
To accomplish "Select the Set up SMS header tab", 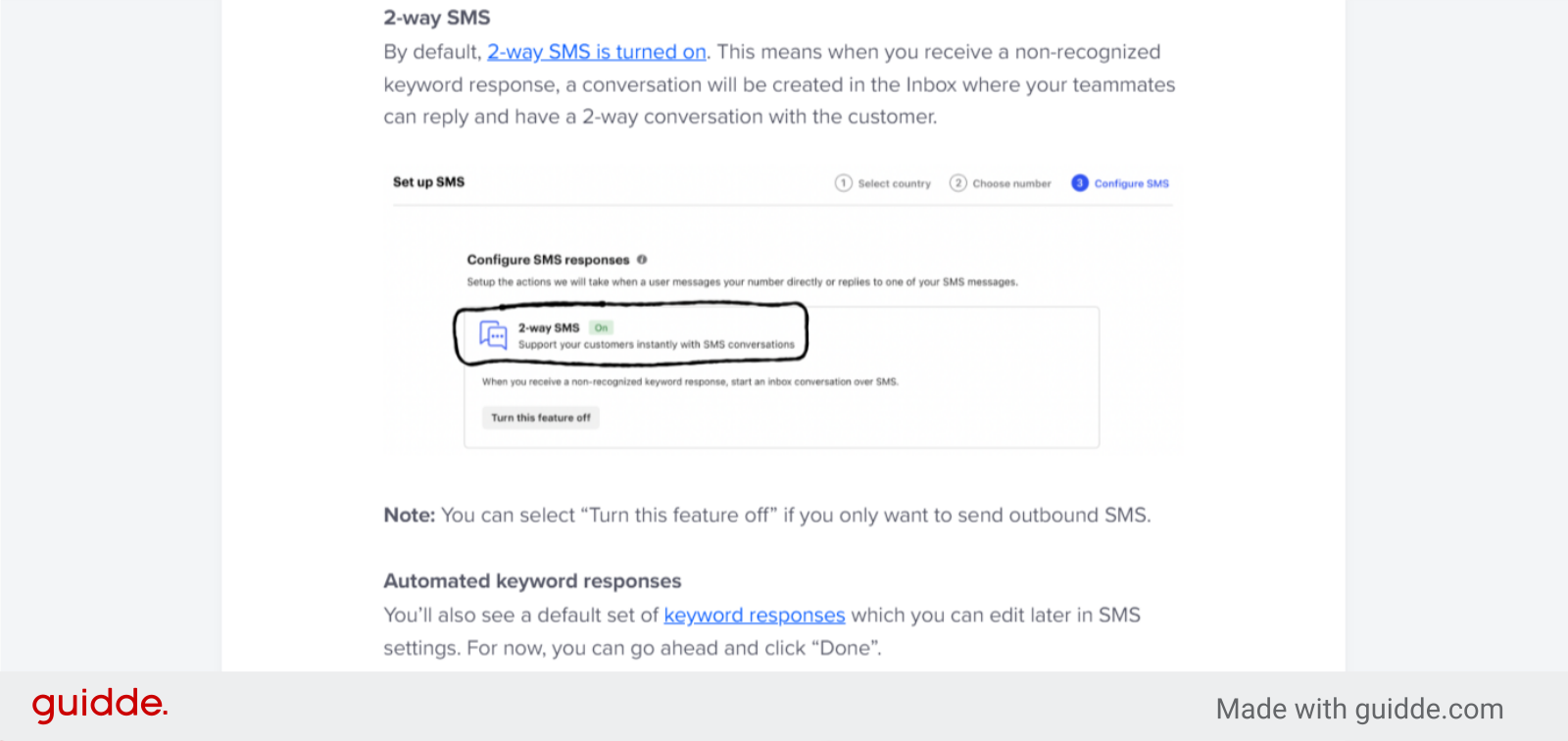I will coord(427,181).
